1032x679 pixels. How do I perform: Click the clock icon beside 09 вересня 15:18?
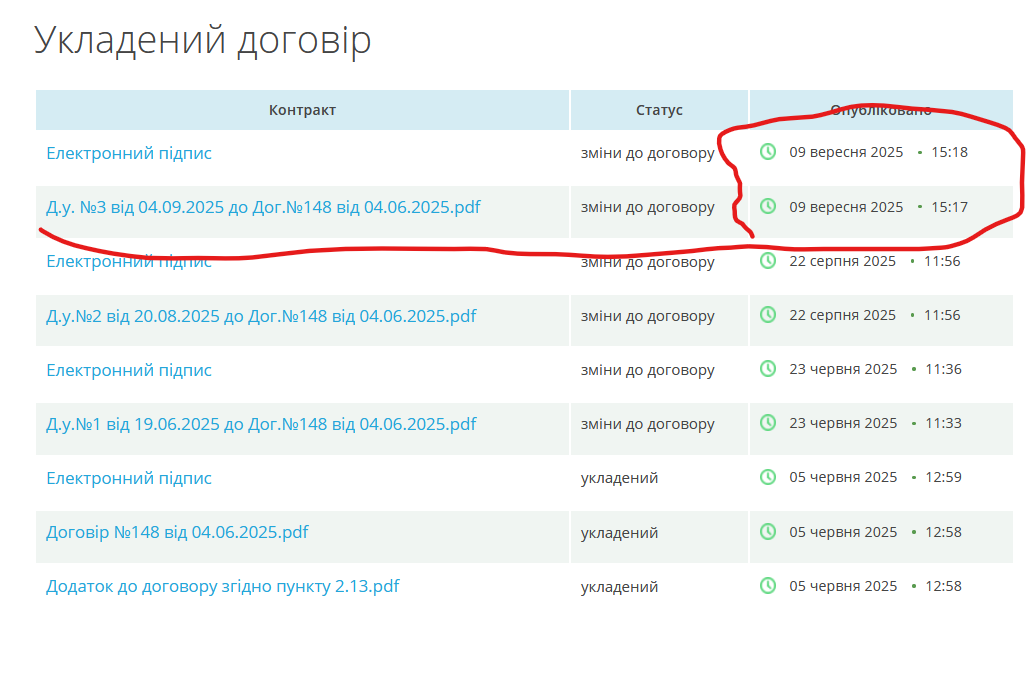point(768,152)
